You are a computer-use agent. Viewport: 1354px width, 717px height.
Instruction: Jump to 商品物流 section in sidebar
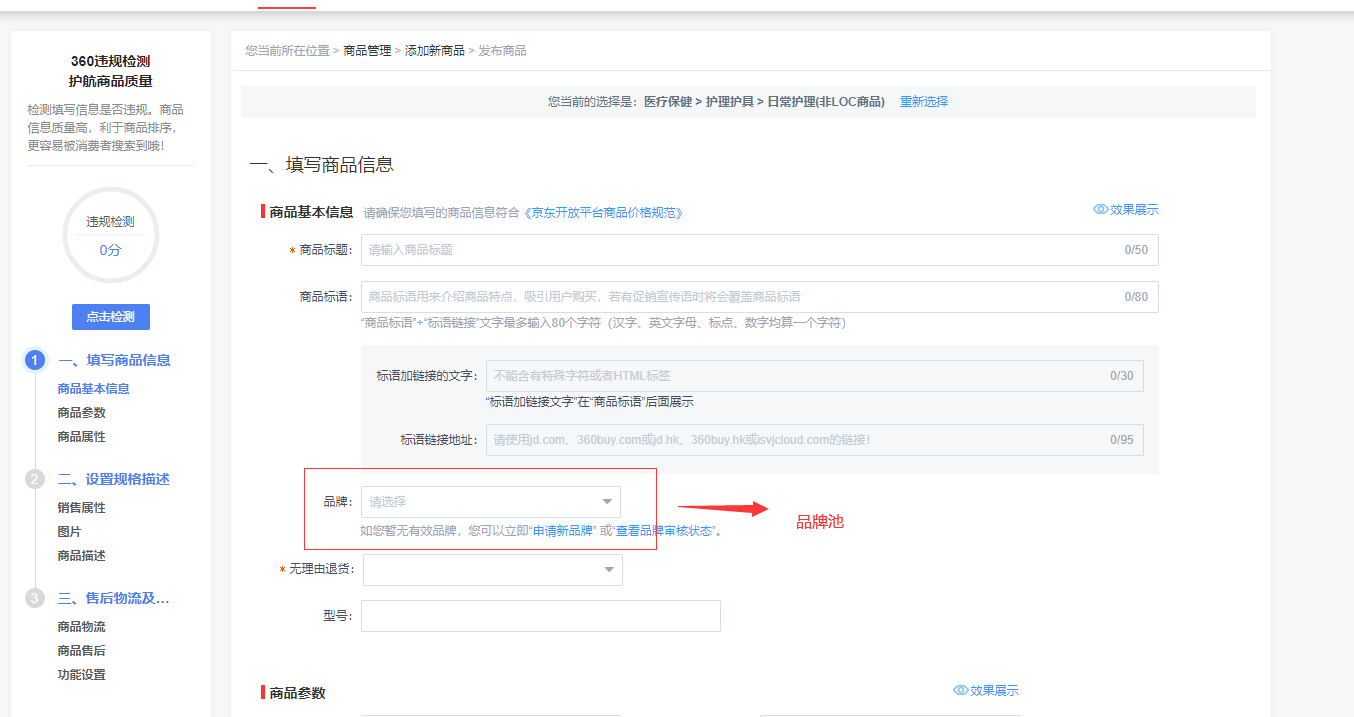(81, 627)
